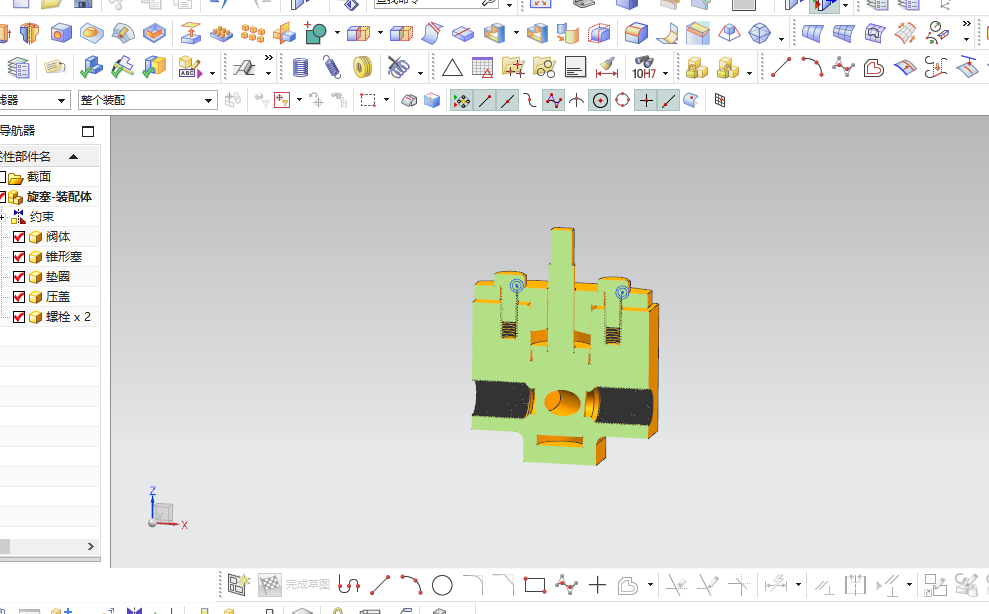Click the rectangle selection mode icon

pos(368,100)
